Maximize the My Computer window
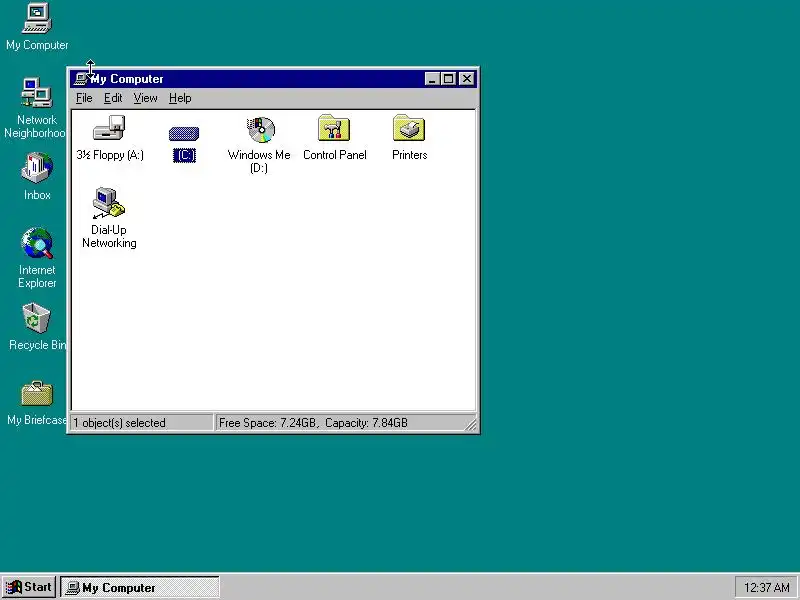This screenshot has width=800, height=600. 448,79
